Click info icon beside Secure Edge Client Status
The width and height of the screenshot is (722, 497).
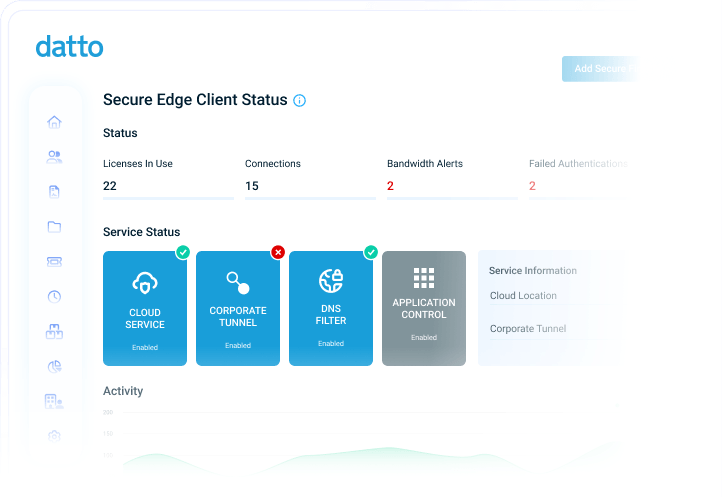point(299,100)
